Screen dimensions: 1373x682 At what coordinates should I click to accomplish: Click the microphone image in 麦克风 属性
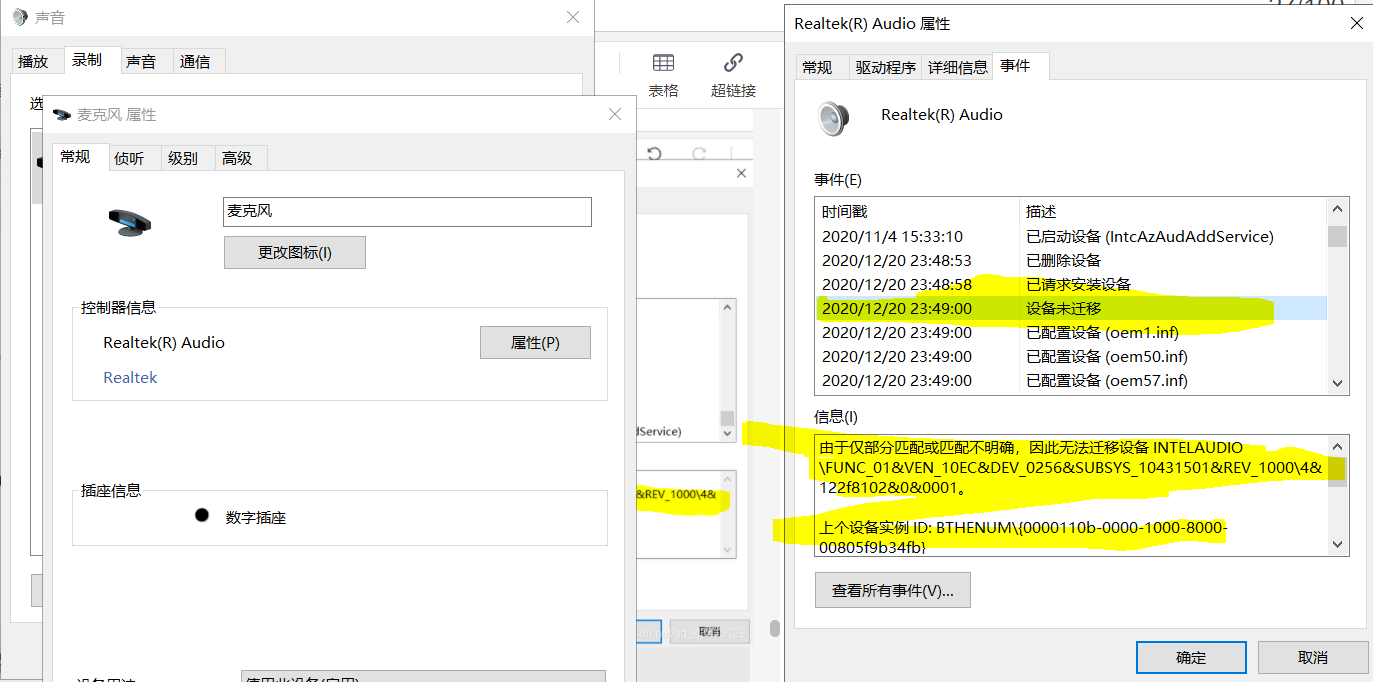coord(130,223)
